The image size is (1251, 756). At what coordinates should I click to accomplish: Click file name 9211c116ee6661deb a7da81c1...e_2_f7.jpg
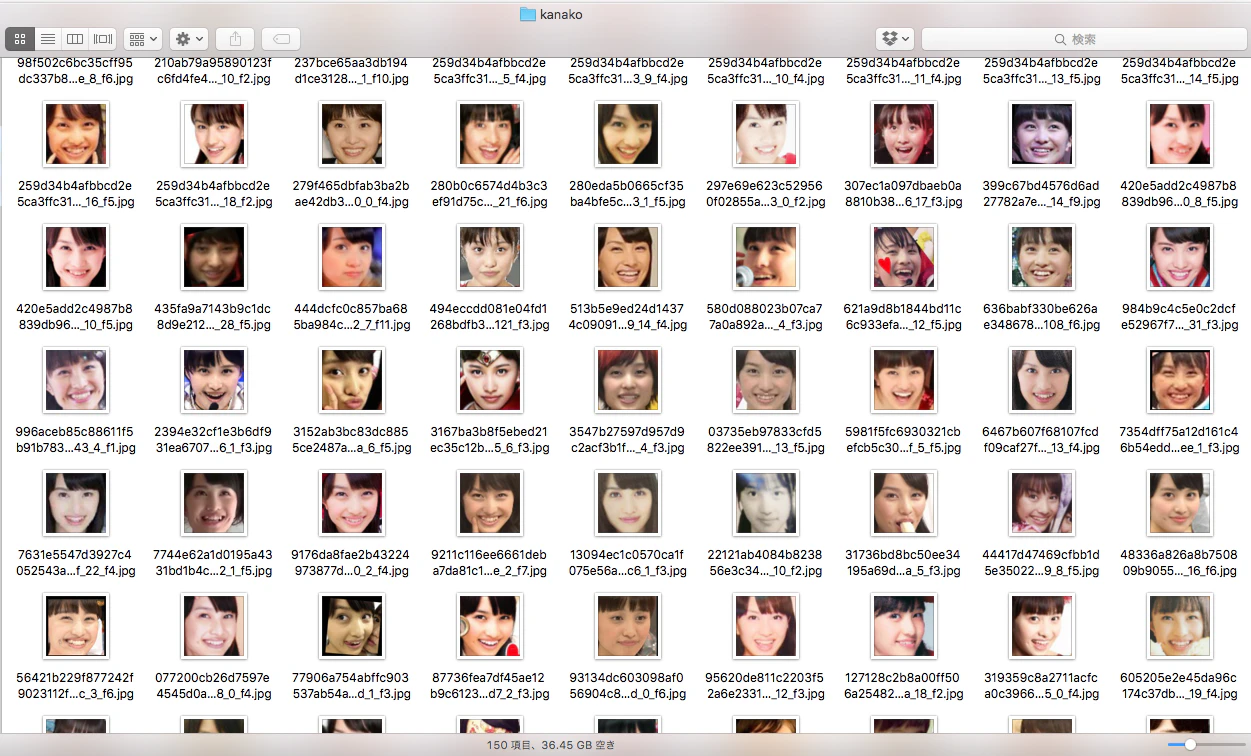(490, 563)
